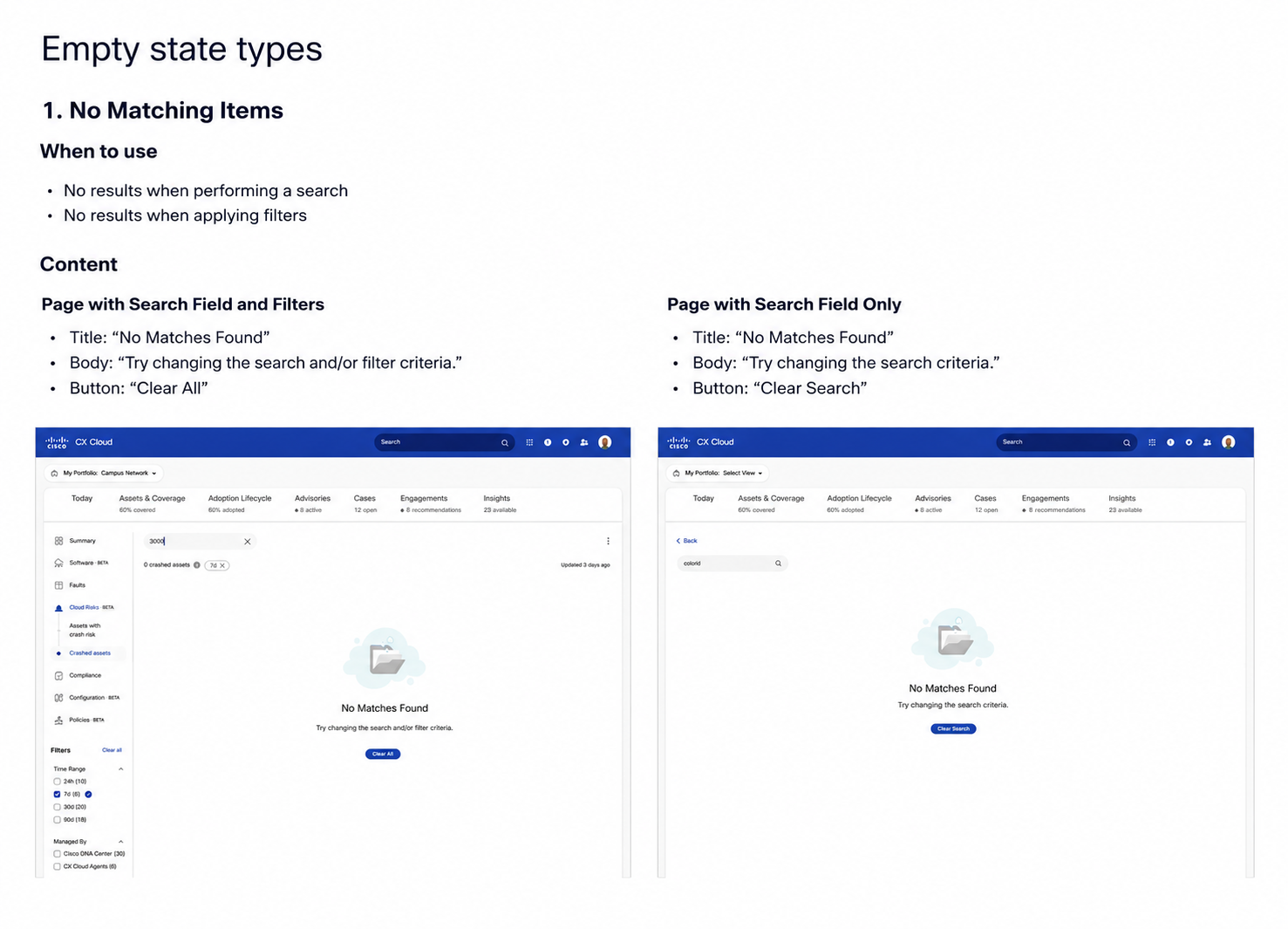Click the Faults sidebar icon
This screenshot has width=1288, height=929.
coord(58,585)
